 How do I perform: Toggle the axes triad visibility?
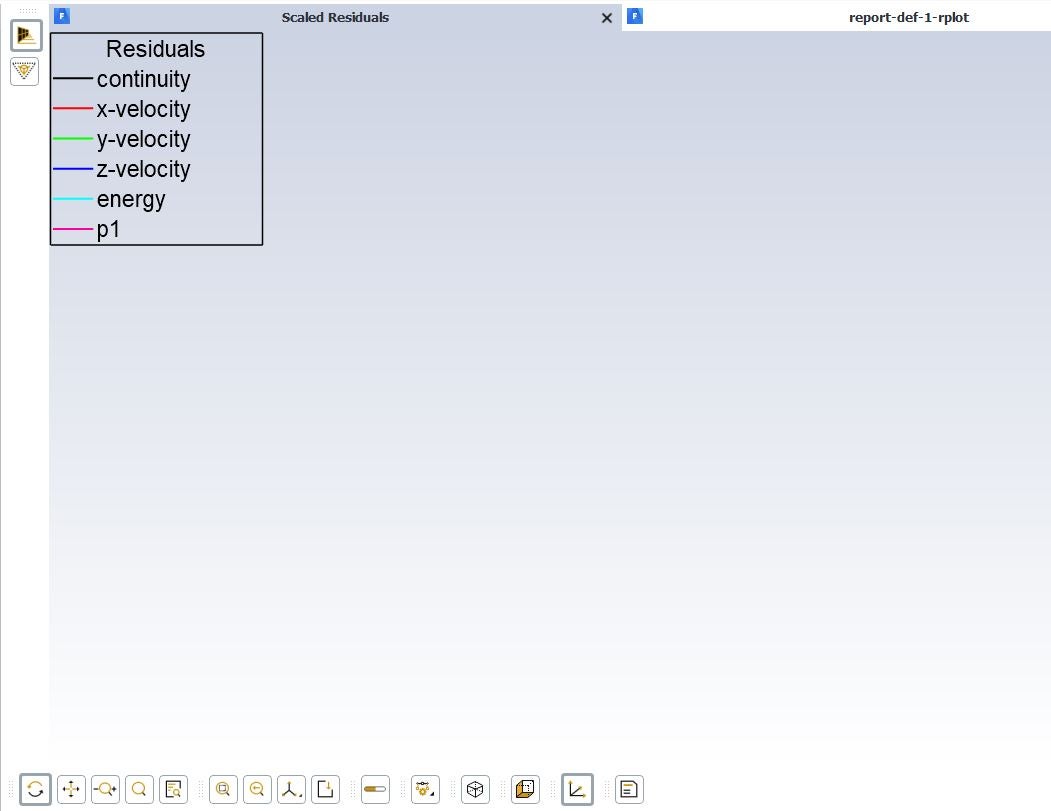coord(577,789)
